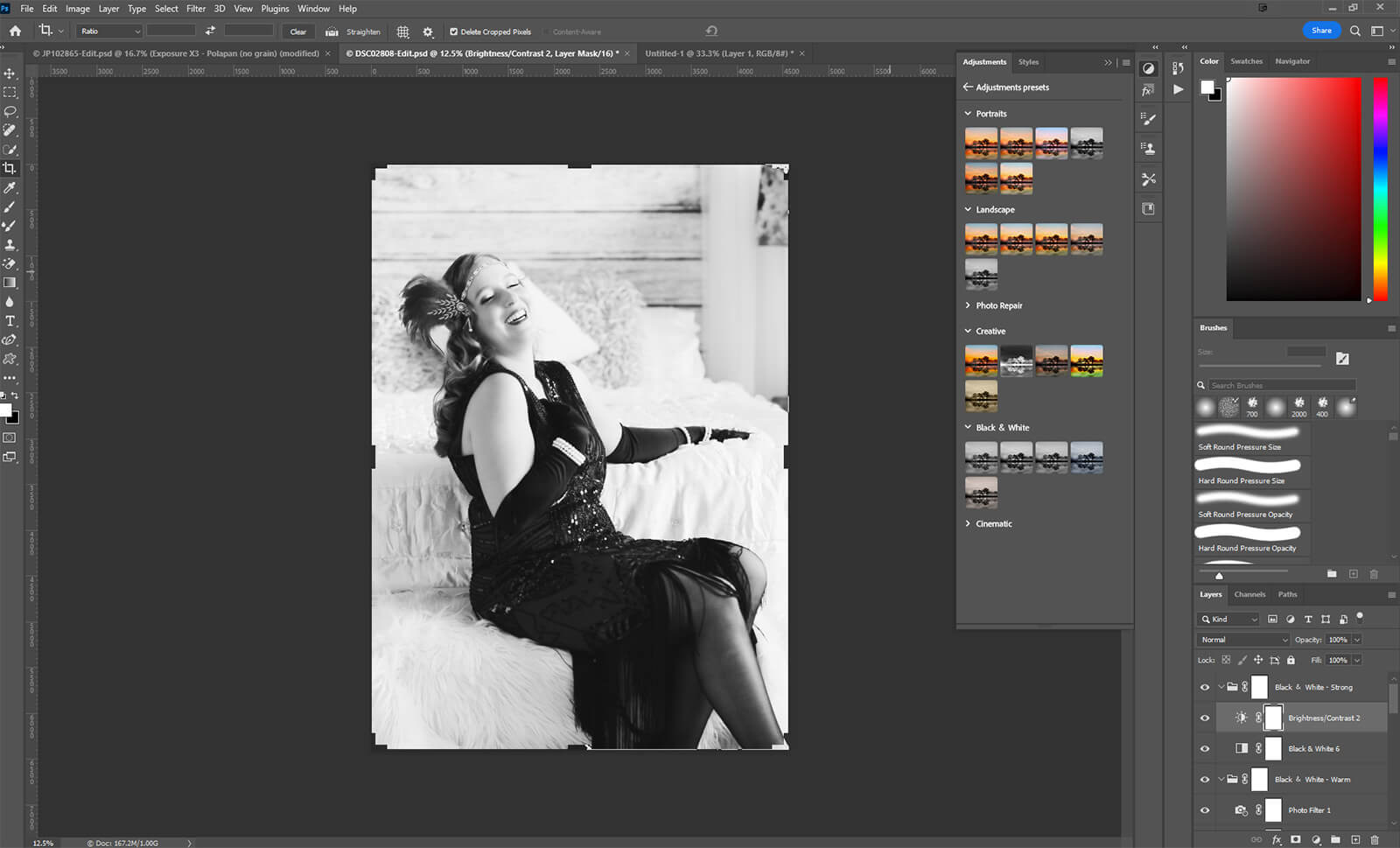The width and height of the screenshot is (1400, 848).
Task: Select the Lasso tool
Action: (x=10, y=111)
